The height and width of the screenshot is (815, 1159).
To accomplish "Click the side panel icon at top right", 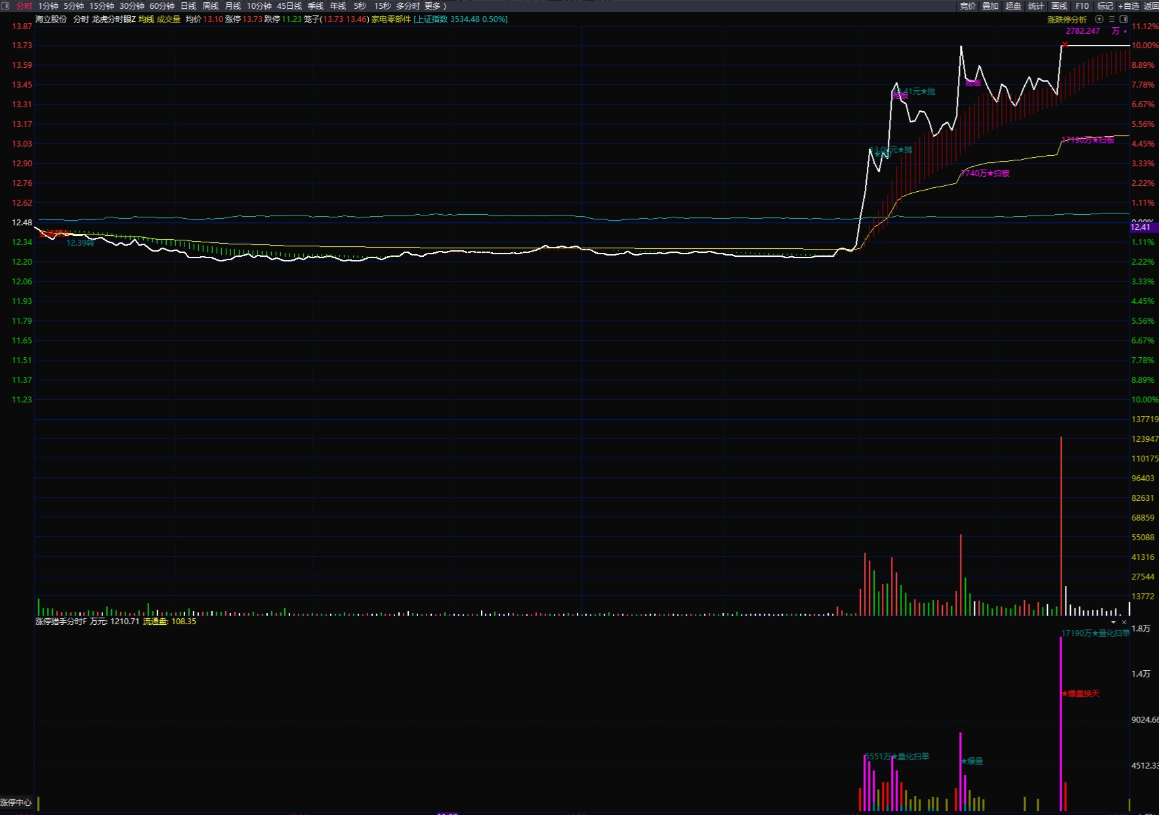I will point(1122,18).
